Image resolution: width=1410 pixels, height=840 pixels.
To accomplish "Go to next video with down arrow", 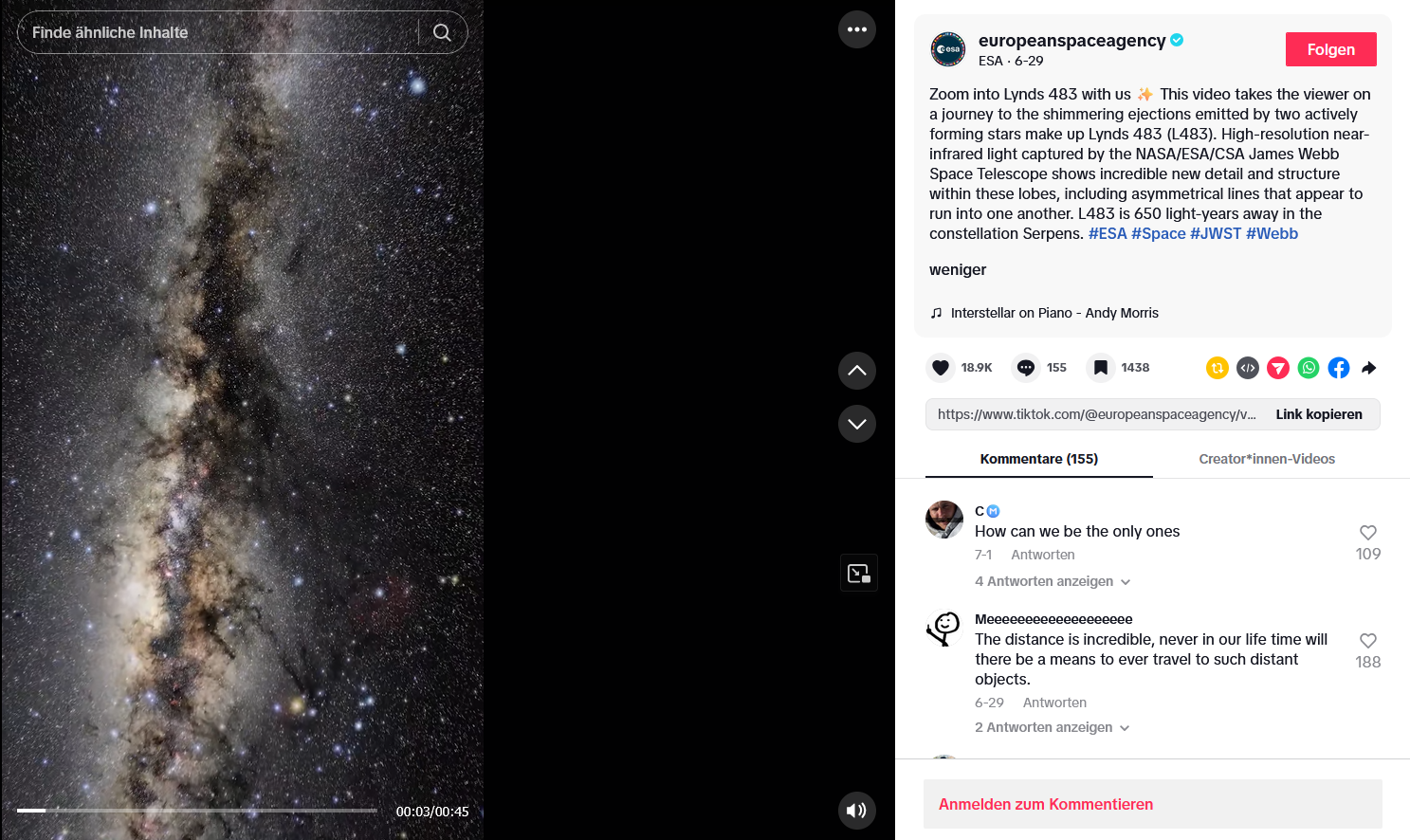I will pos(857,424).
